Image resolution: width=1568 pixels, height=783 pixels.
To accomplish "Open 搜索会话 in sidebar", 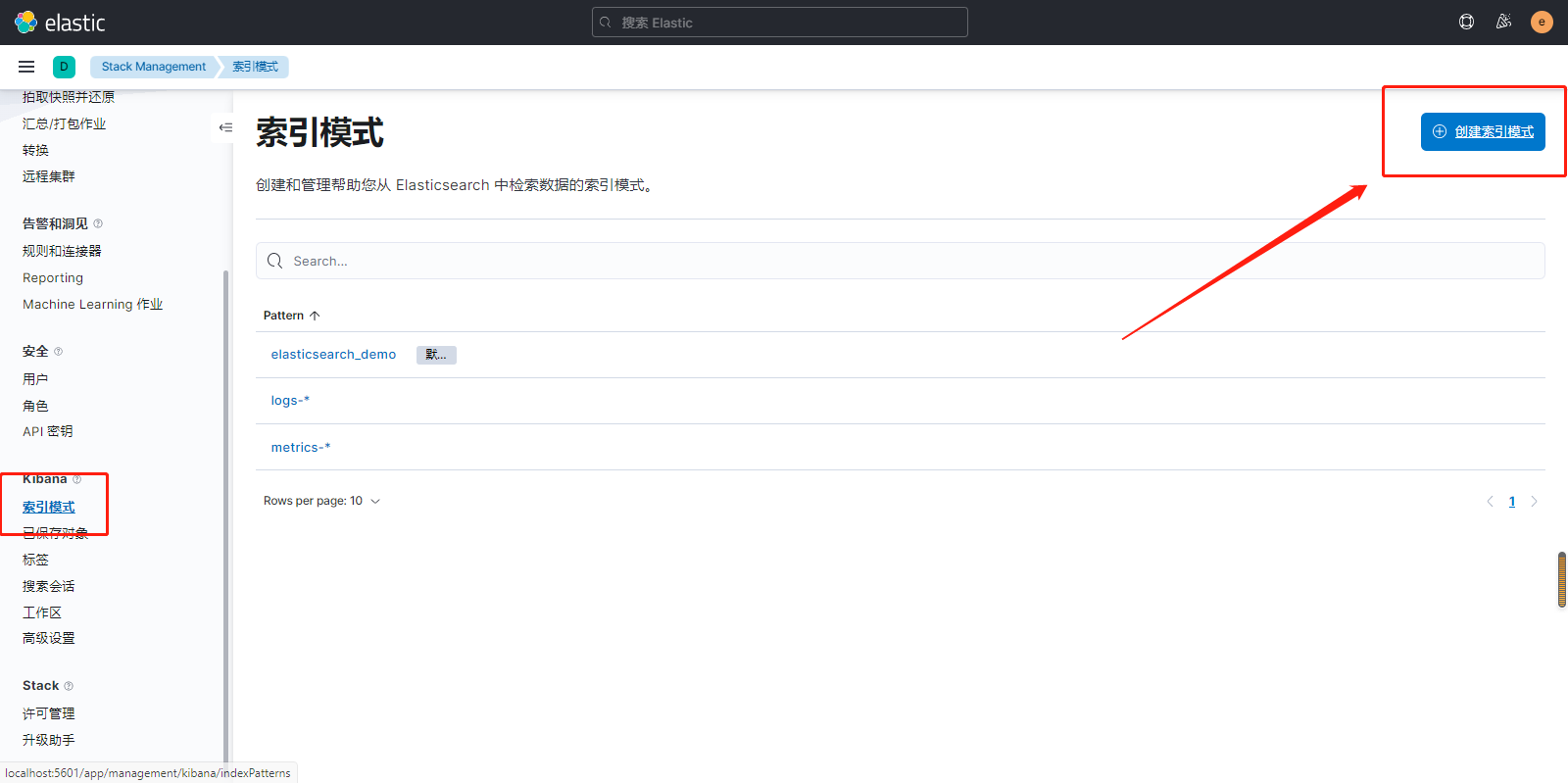I will [49, 586].
